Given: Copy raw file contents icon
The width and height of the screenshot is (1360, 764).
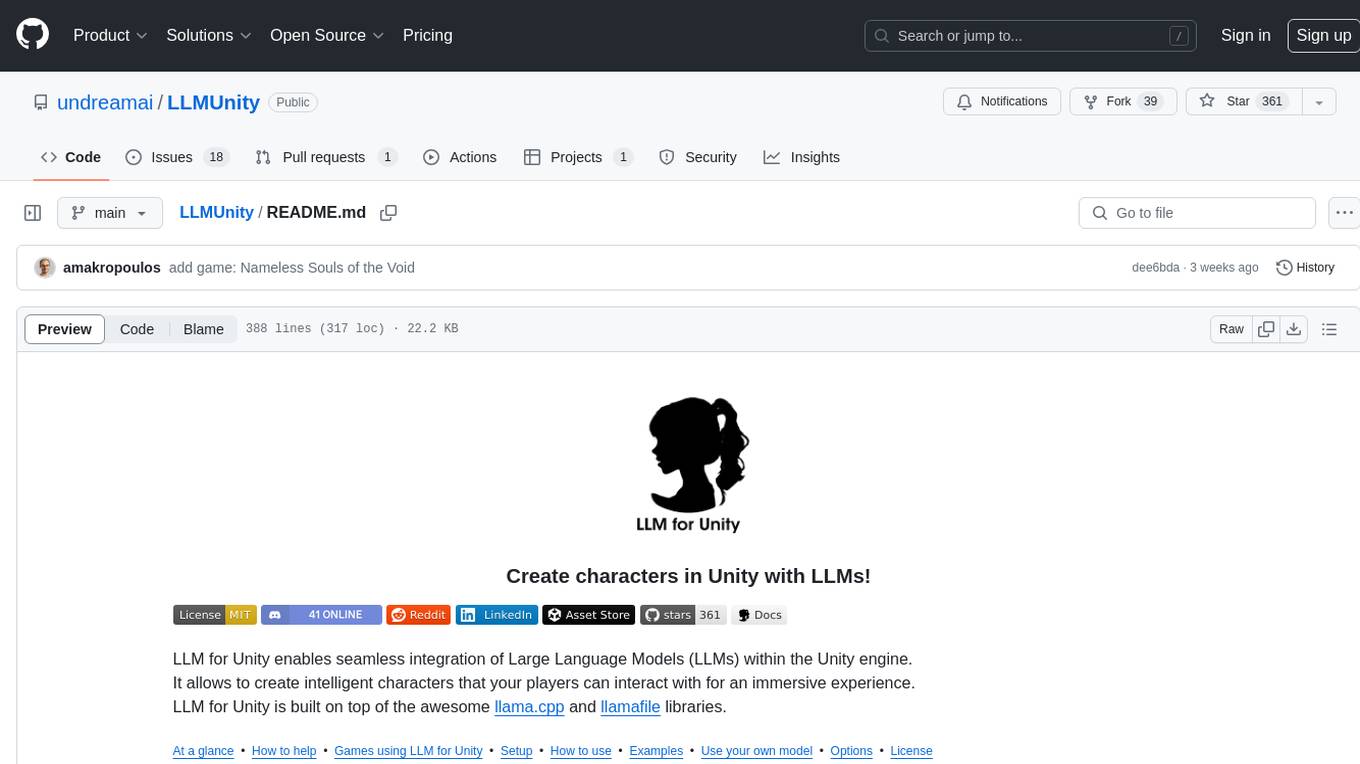Looking at the screenshot, I should click(x=1267, y=329).
